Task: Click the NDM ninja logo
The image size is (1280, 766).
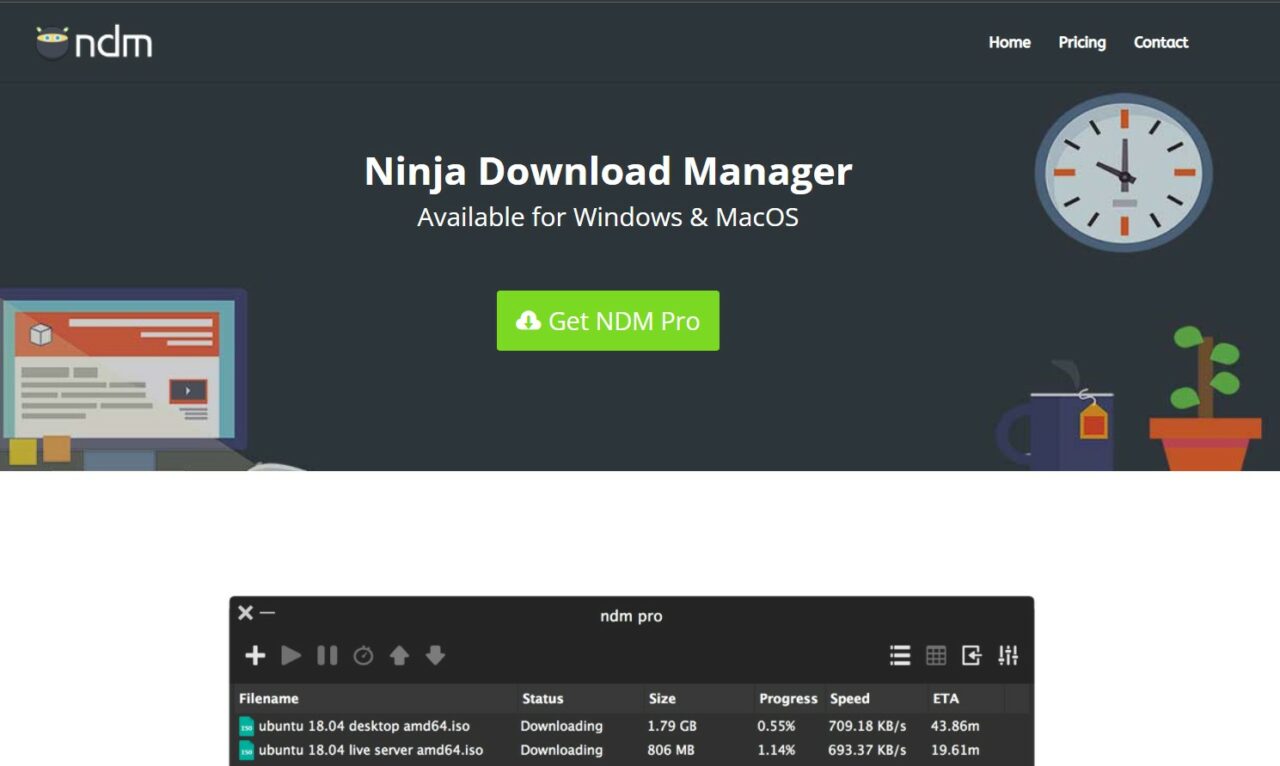Action: coord(94,43)
